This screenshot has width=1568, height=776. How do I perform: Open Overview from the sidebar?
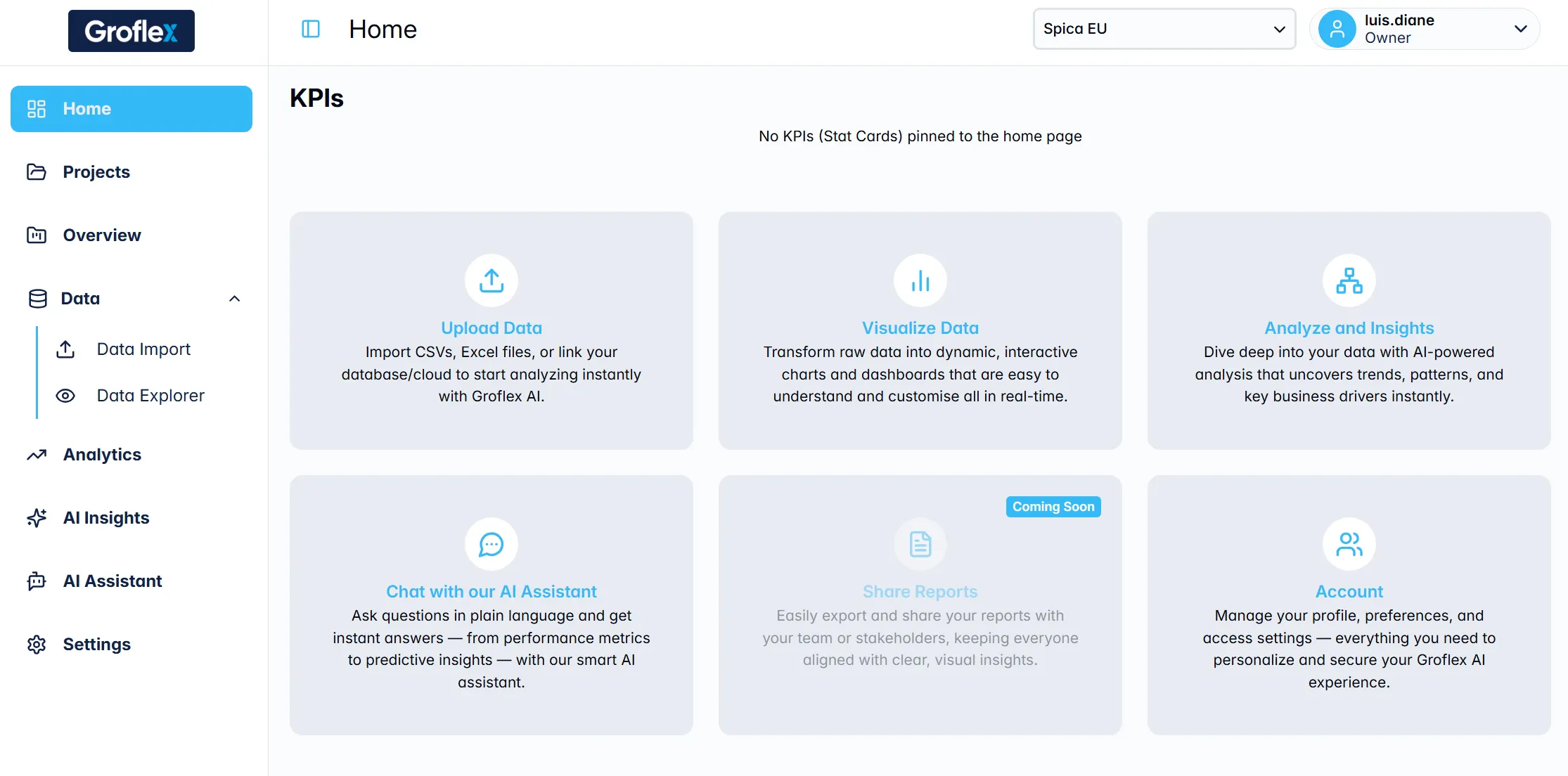[131, 235]
